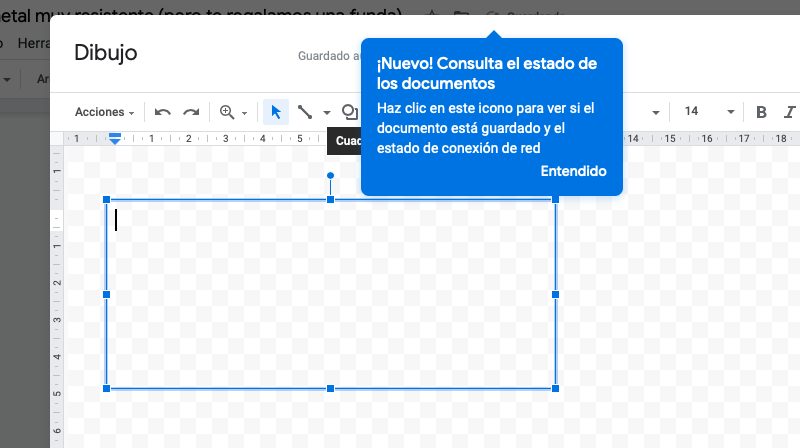Select the Shape tool icon
The height and width of the screenshot is (448, 800).
(x=349, y=112)
